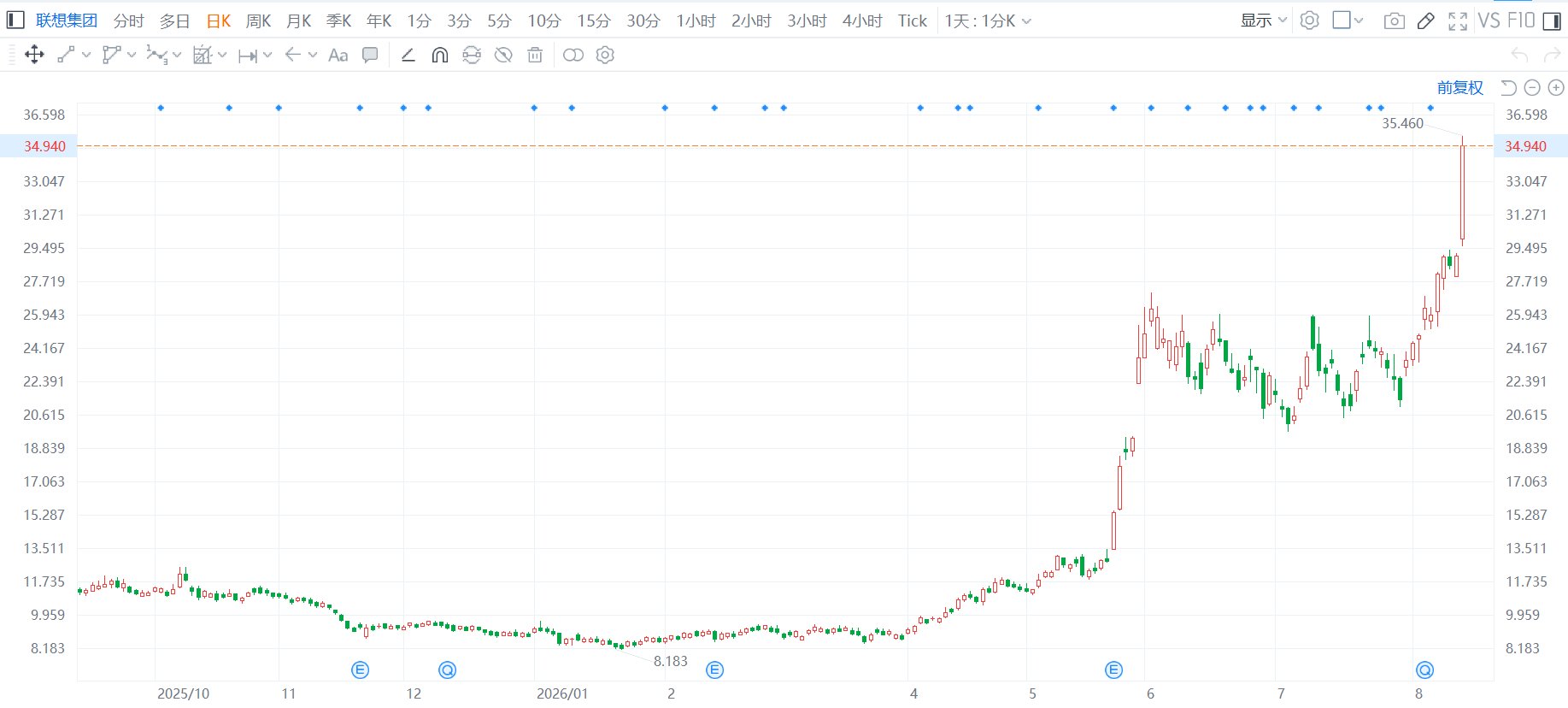Open the 1天:1分K period dropdown
Viewport: 1568px width, 708px height.
pyautogui.click(x=988, y=21)
